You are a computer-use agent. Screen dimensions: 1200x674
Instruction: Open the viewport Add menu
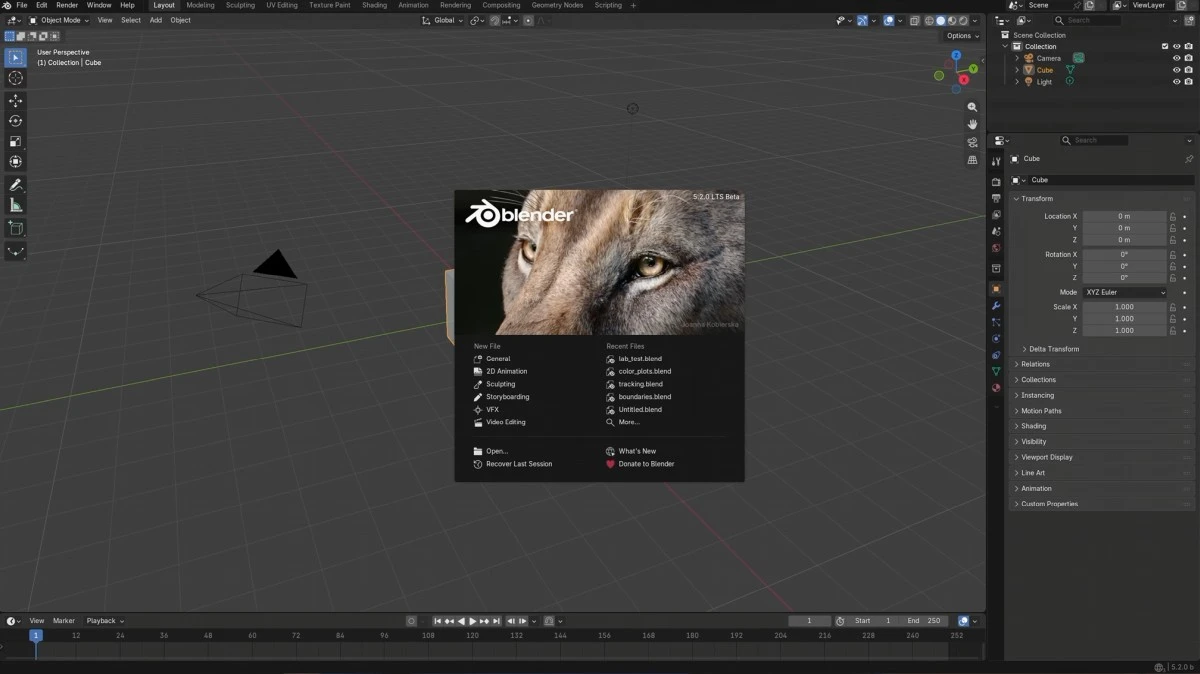[156, 20]
